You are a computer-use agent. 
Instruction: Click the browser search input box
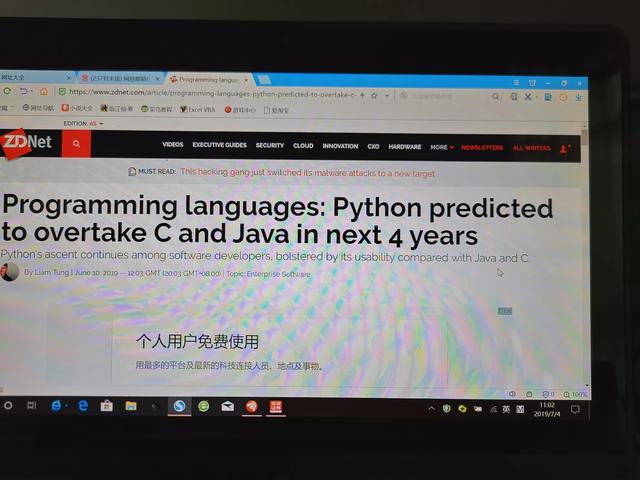445,96
